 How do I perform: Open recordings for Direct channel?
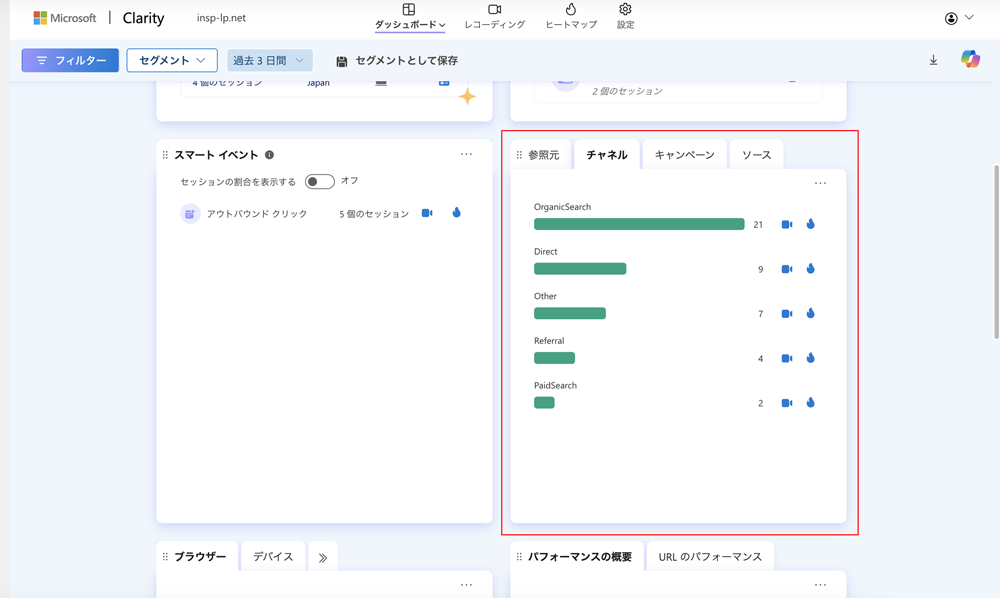[787, 269]
